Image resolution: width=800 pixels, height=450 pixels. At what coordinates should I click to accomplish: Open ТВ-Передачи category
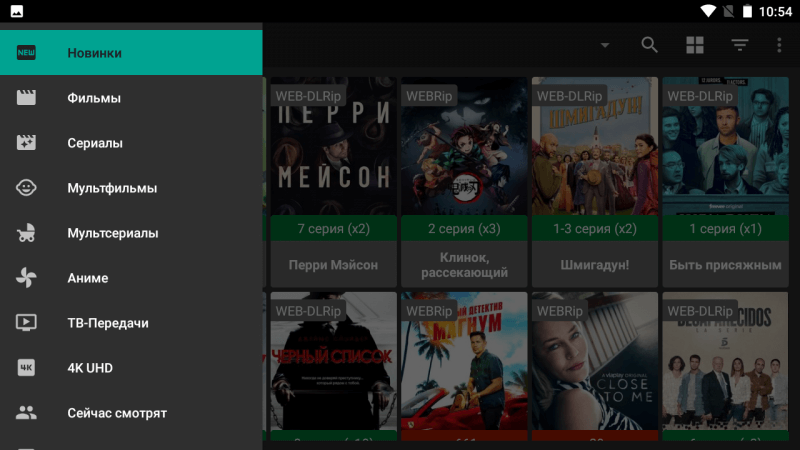131,322
